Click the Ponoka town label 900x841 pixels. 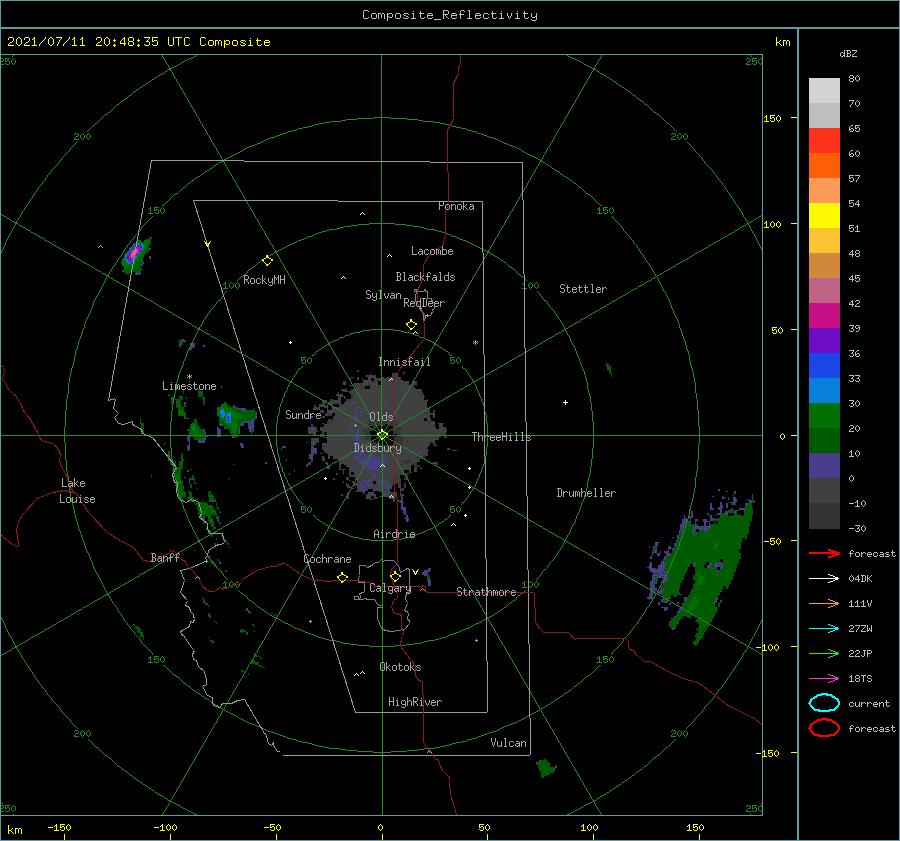pos(456,206)
